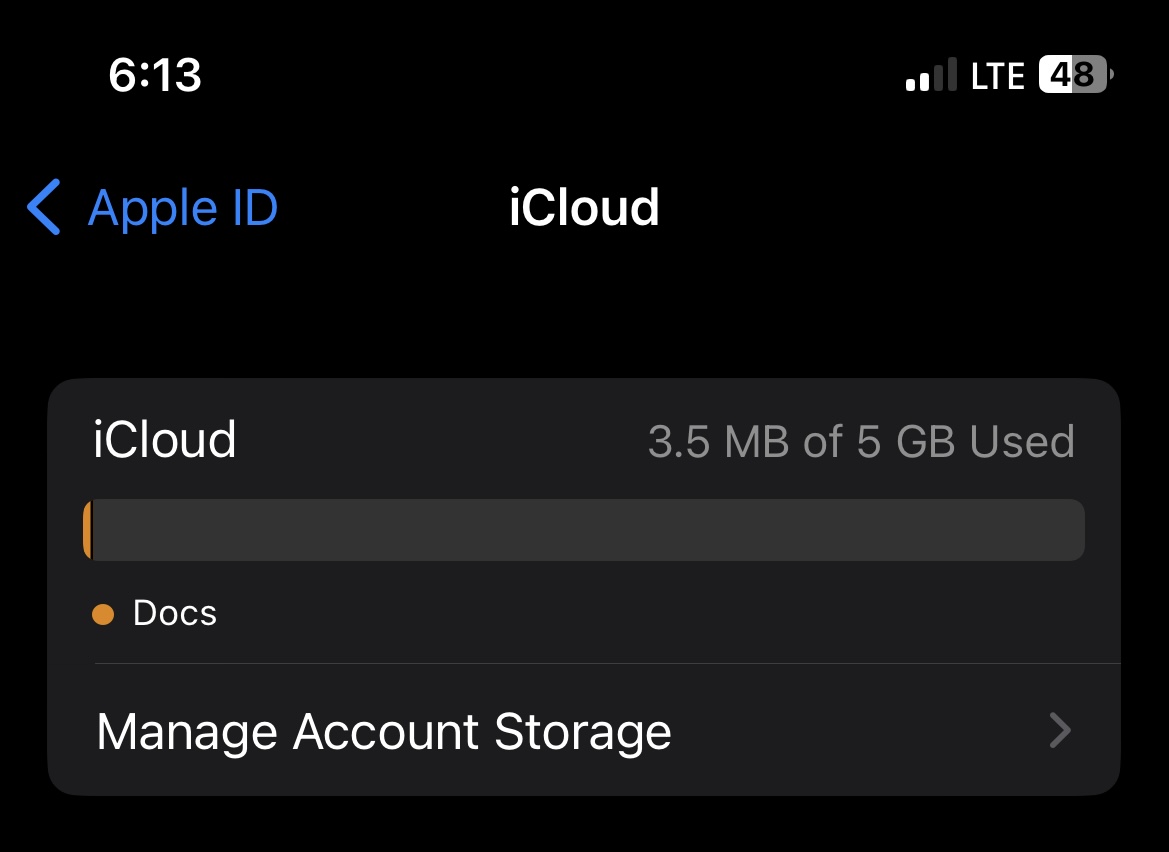Tap the iCloud page title
The height and width of the screenshot is (852, 1169).
coord(584,207)
